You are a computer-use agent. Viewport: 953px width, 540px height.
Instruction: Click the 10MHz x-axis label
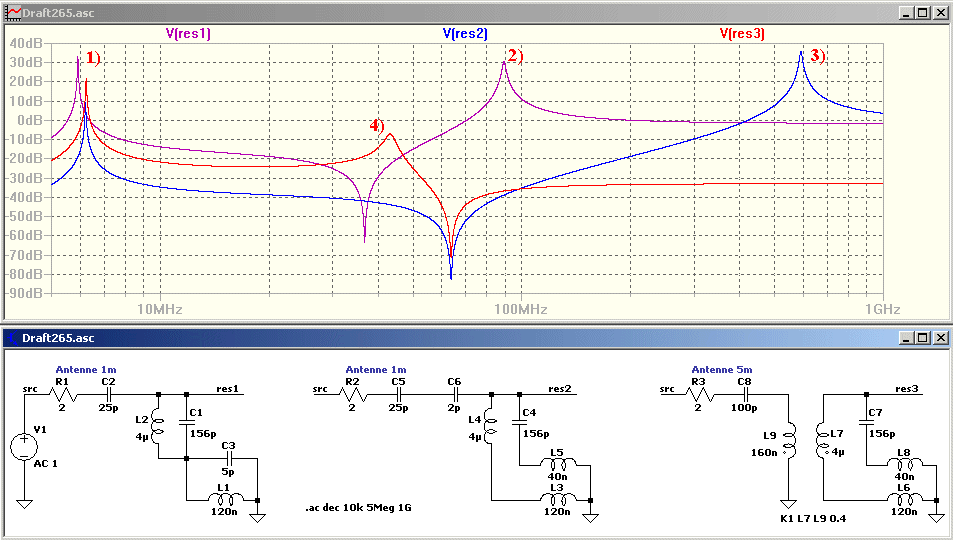point(160,309)
